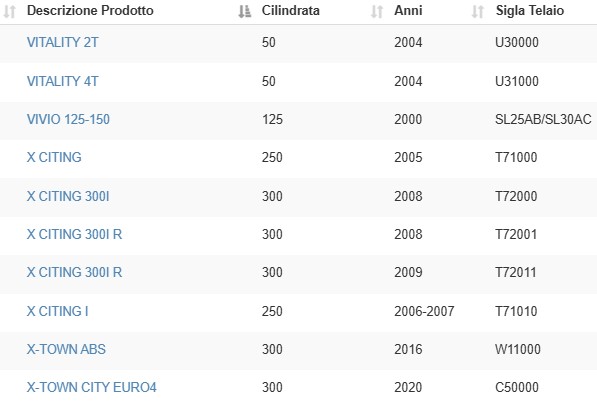Click the 2006-2007 years cell
This screenshot has width=597, height=405.
point(424,311)
